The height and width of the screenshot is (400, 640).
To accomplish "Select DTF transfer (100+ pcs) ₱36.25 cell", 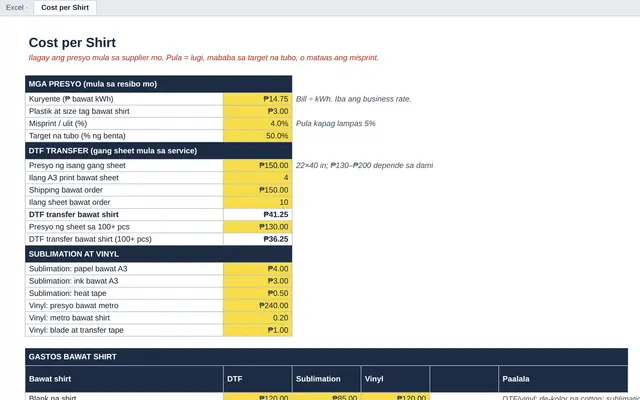I will [x=258, y=239].
